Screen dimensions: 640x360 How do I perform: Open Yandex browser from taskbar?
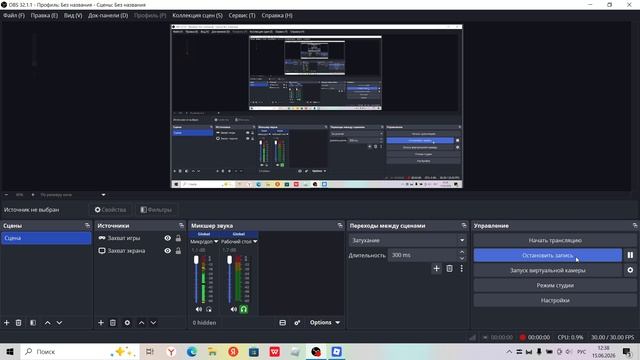point(171,351)
